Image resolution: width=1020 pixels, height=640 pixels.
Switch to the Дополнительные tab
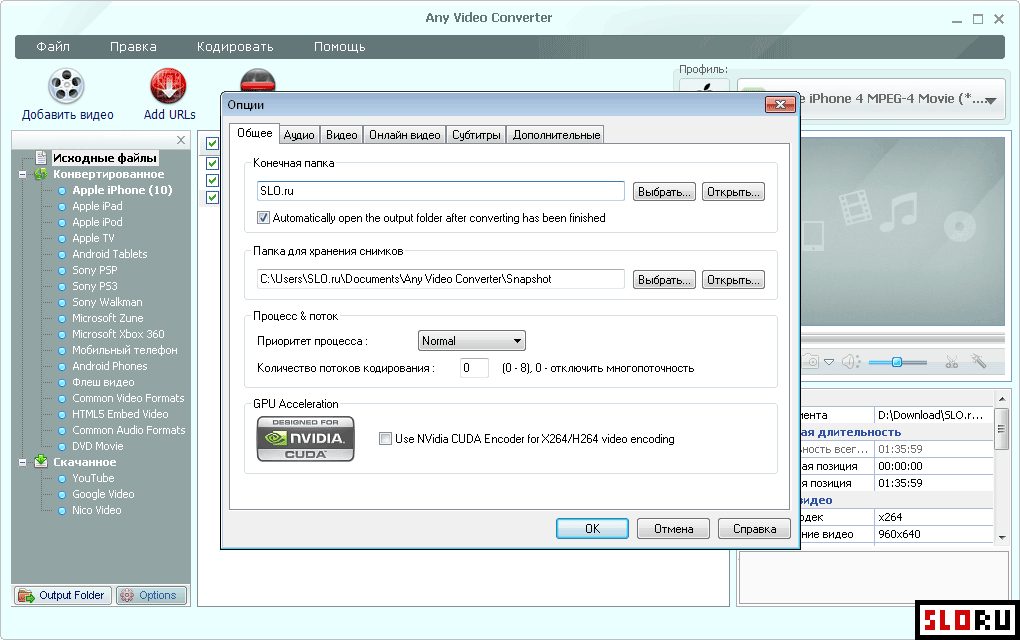tap(556, 135)
